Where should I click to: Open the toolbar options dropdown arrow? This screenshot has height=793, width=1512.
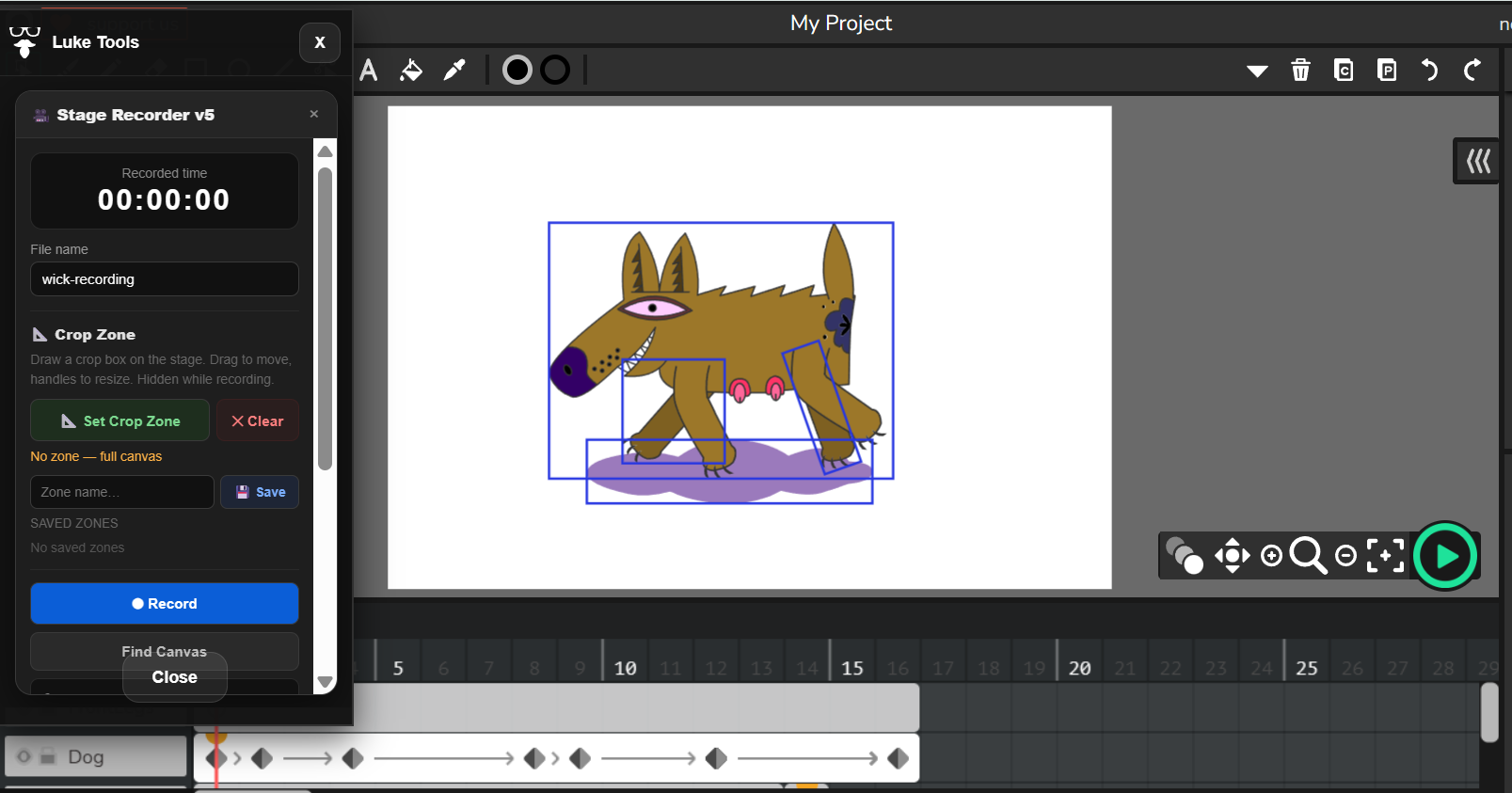point(1257,71)
